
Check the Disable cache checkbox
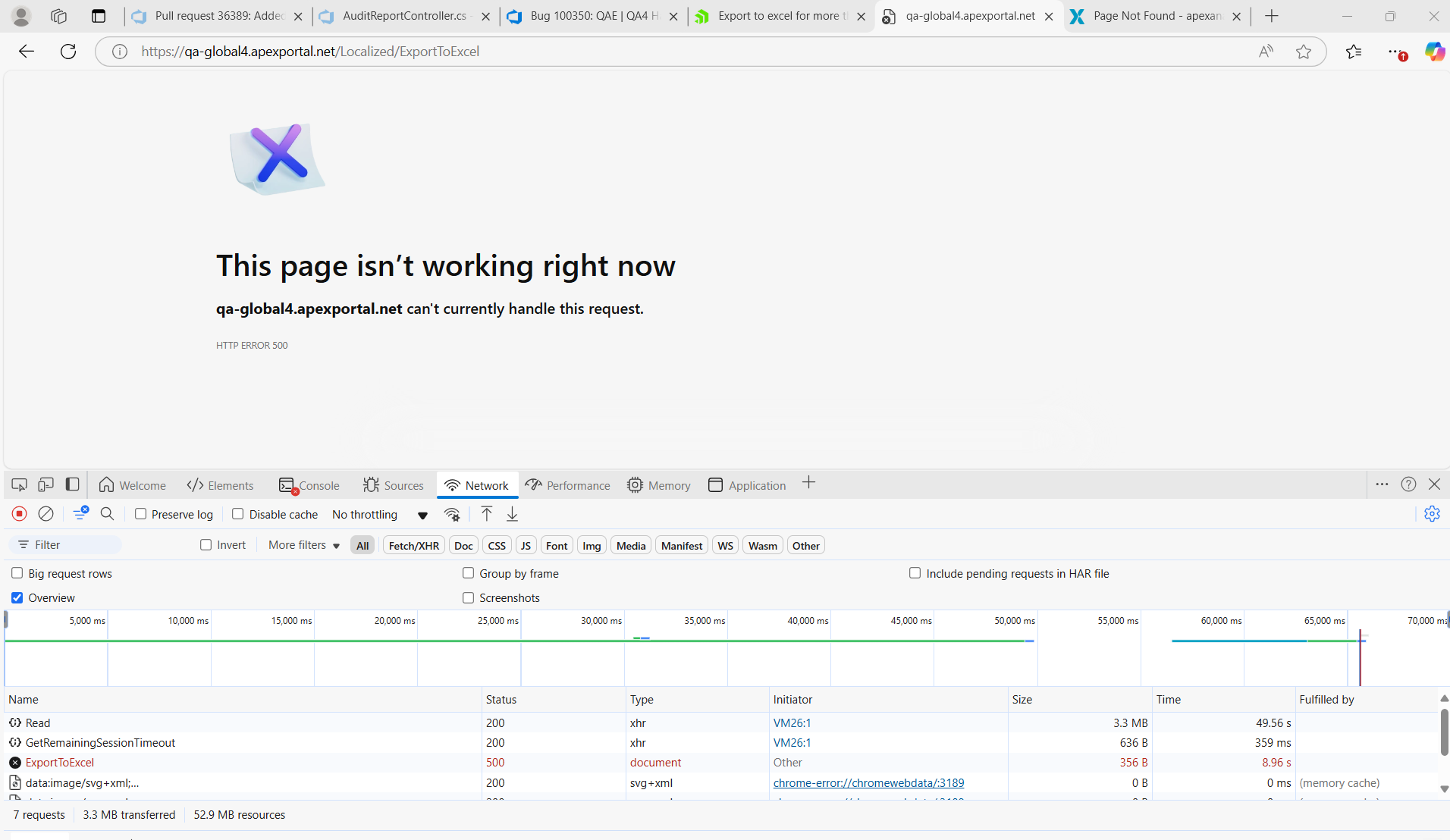point(238,514)
